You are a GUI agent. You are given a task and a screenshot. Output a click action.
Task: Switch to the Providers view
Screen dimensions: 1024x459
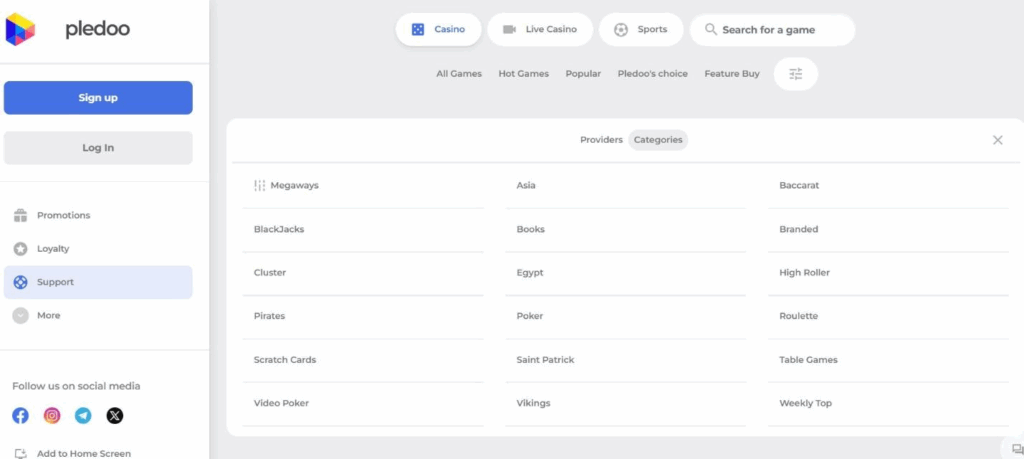click(x=601, y=140)
